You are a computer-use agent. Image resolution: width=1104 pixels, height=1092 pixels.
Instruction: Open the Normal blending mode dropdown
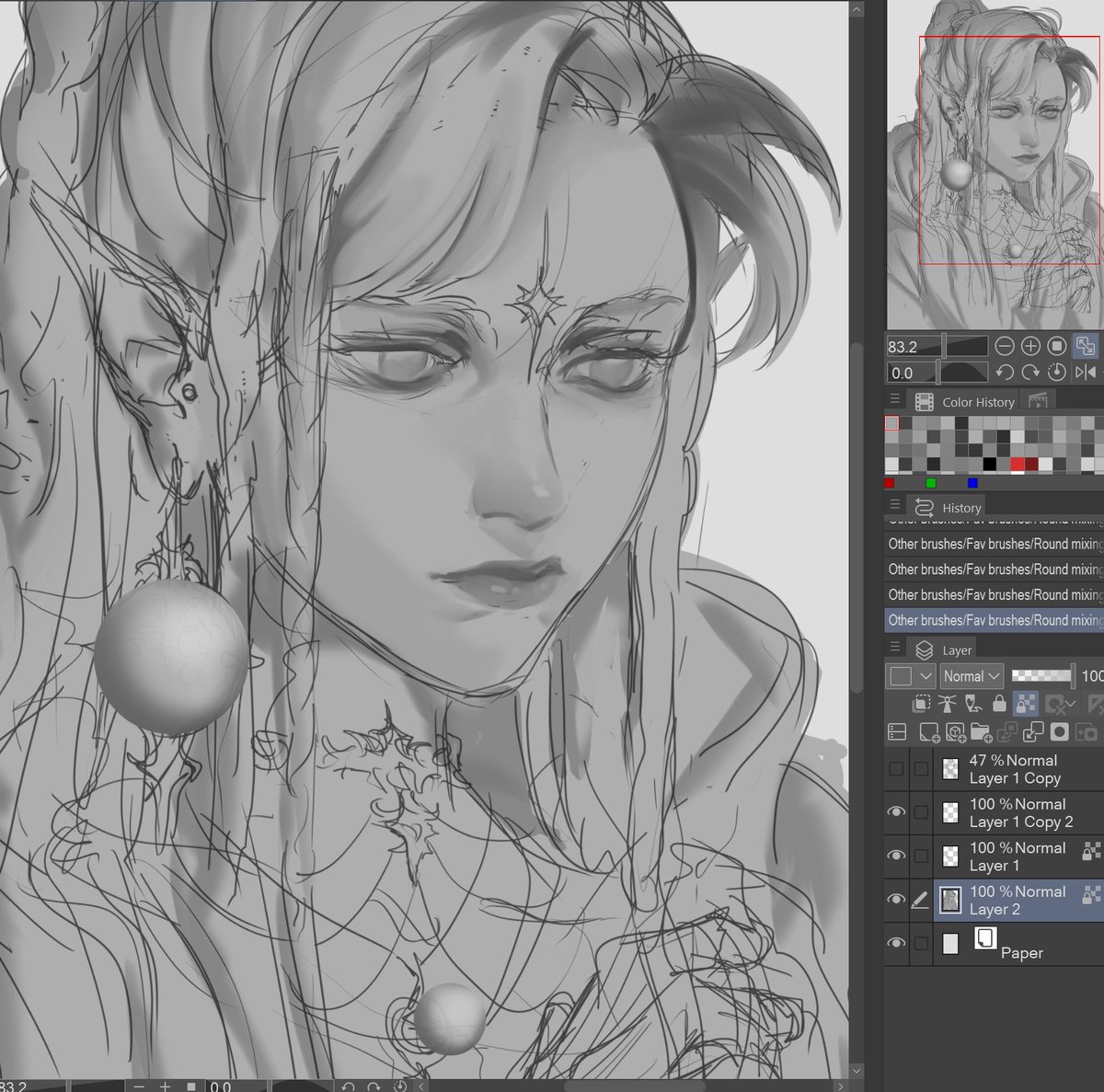point(972,676)
